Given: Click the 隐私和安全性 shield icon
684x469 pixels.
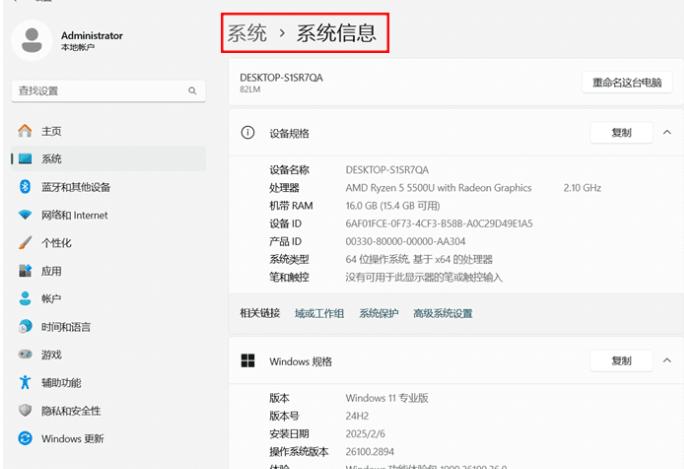Looking at the screenshot, I should coord(25,410).
